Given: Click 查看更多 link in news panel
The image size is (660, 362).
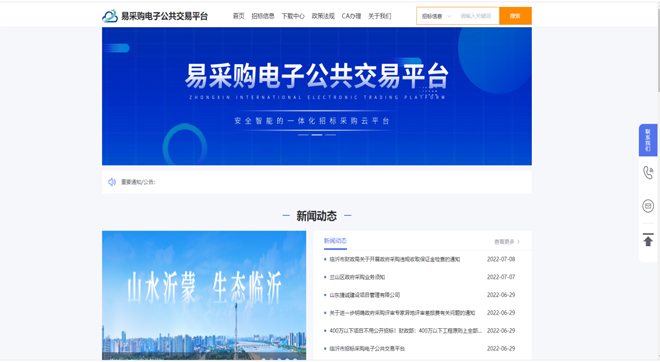Looking at the screenshot, I should [504, 242].
